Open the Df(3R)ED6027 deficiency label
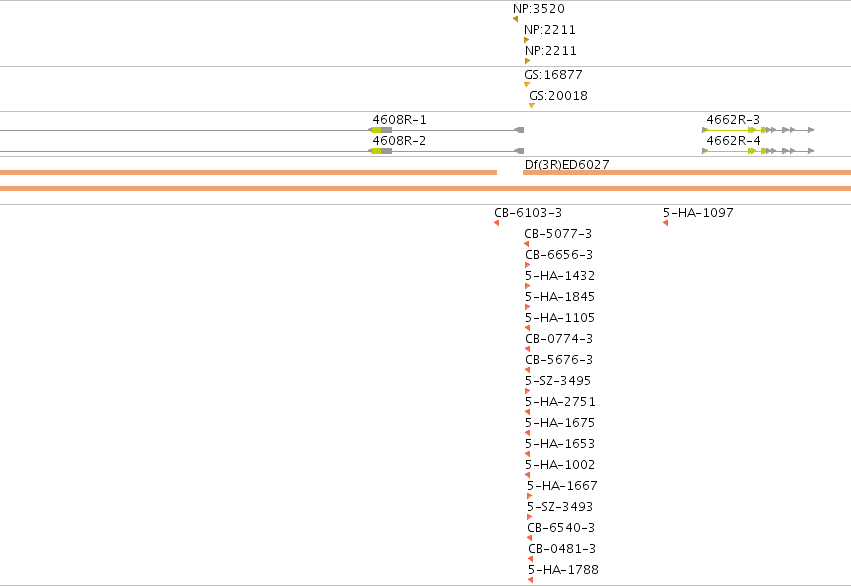Viewport: 851px width, 586px height. click(567, 164)
